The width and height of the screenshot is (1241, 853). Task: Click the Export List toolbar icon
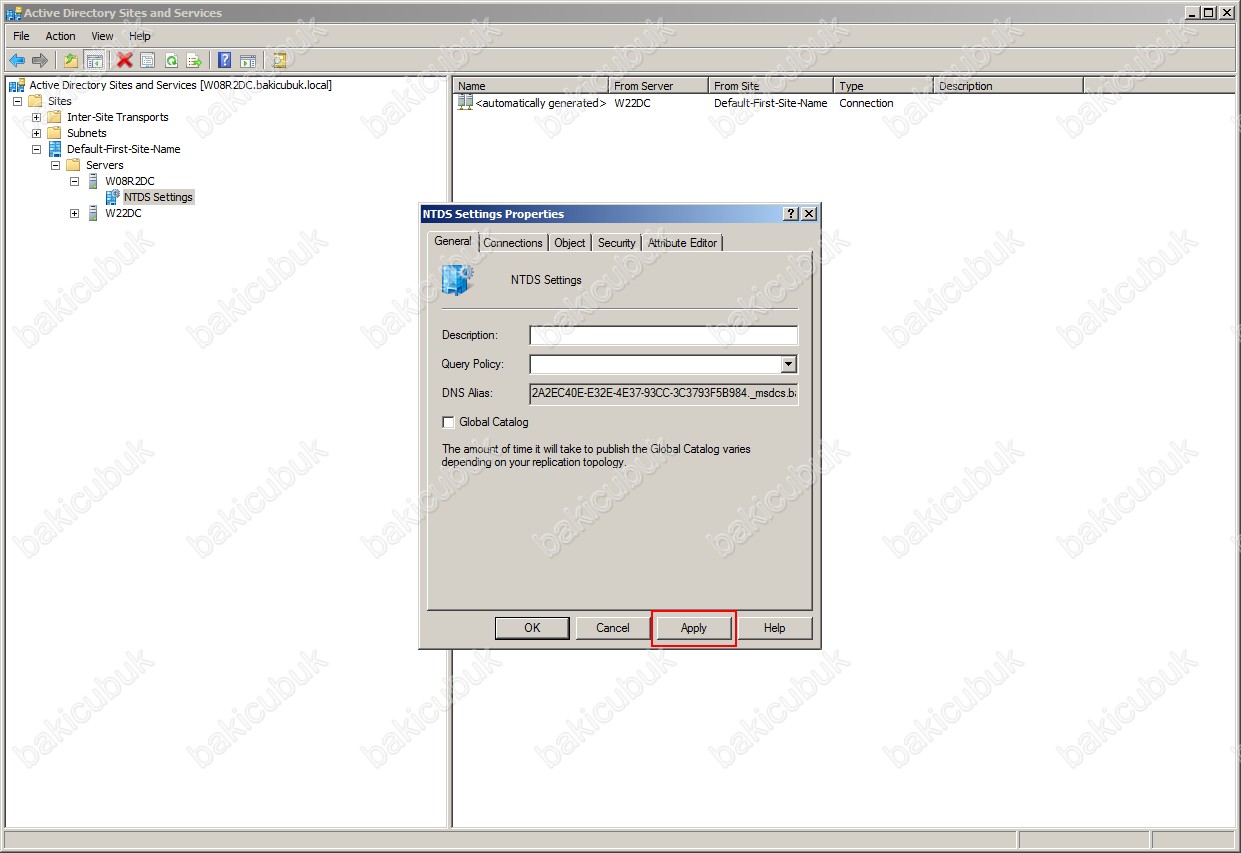tap(194, 60)
